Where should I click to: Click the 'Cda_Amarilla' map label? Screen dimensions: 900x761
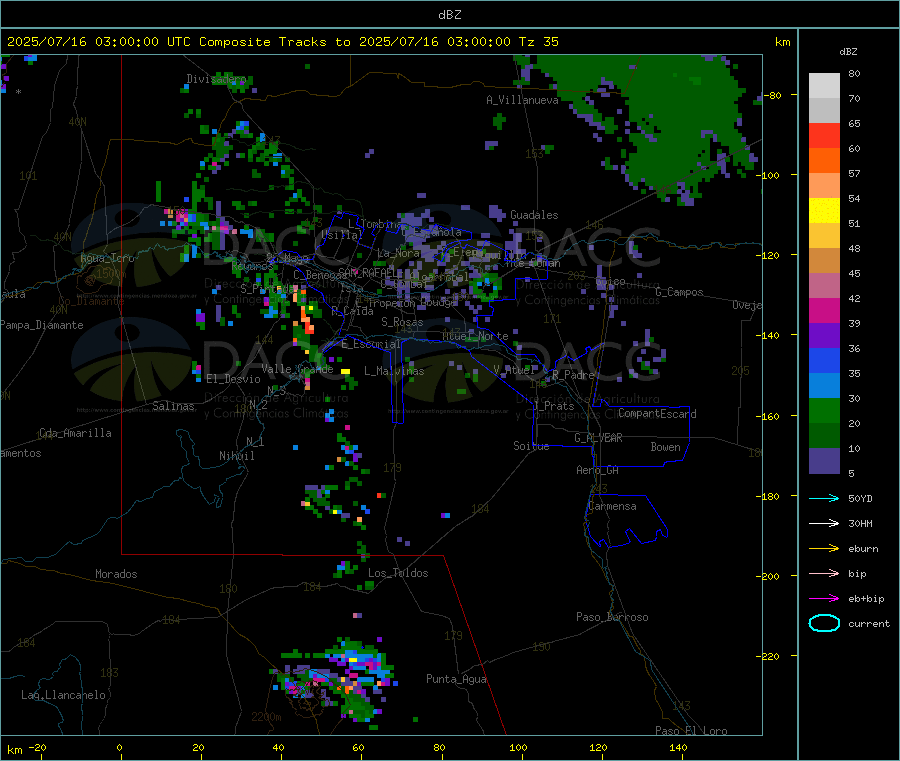coord(75,433)
